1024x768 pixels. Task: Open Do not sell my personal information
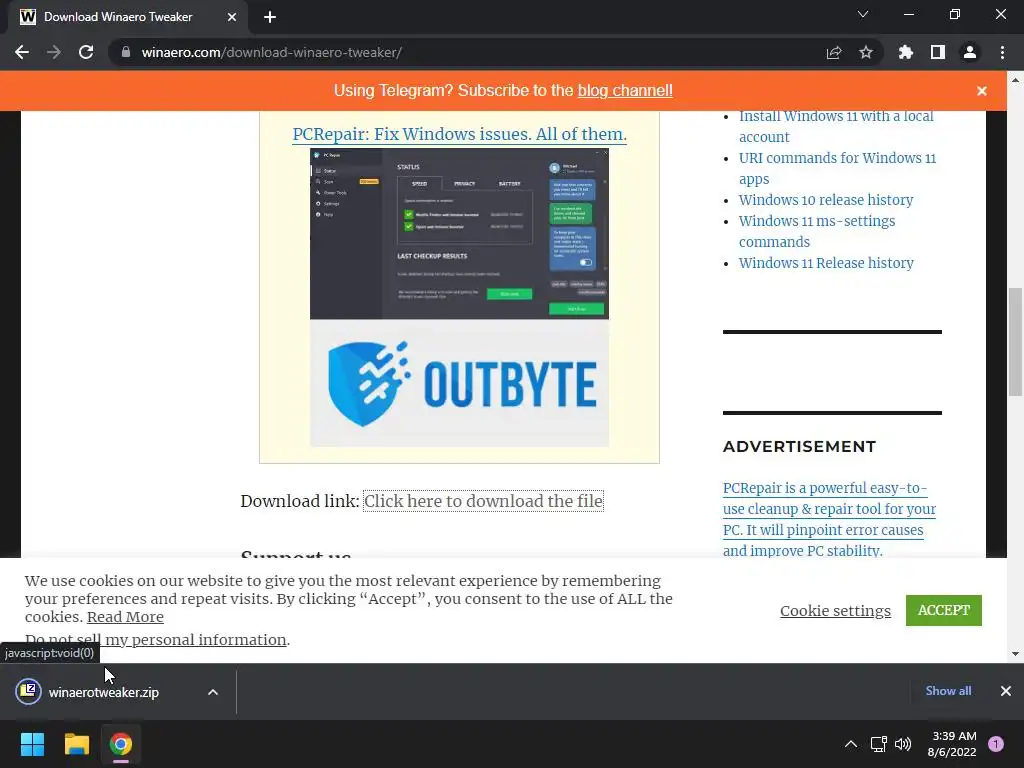coord(155,639)
